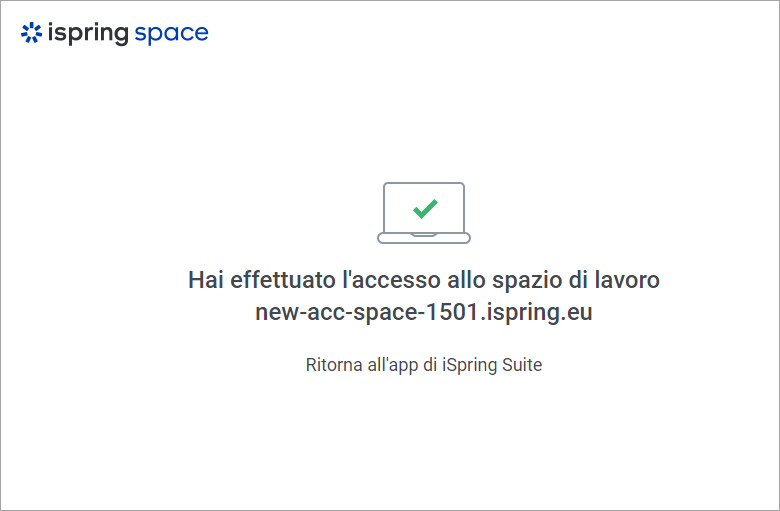The width and height of the screenshot is (780, 511).
Task: Click the "Ritorna all'app di iSpring Suite" text
Action: [x=424, y=365]
